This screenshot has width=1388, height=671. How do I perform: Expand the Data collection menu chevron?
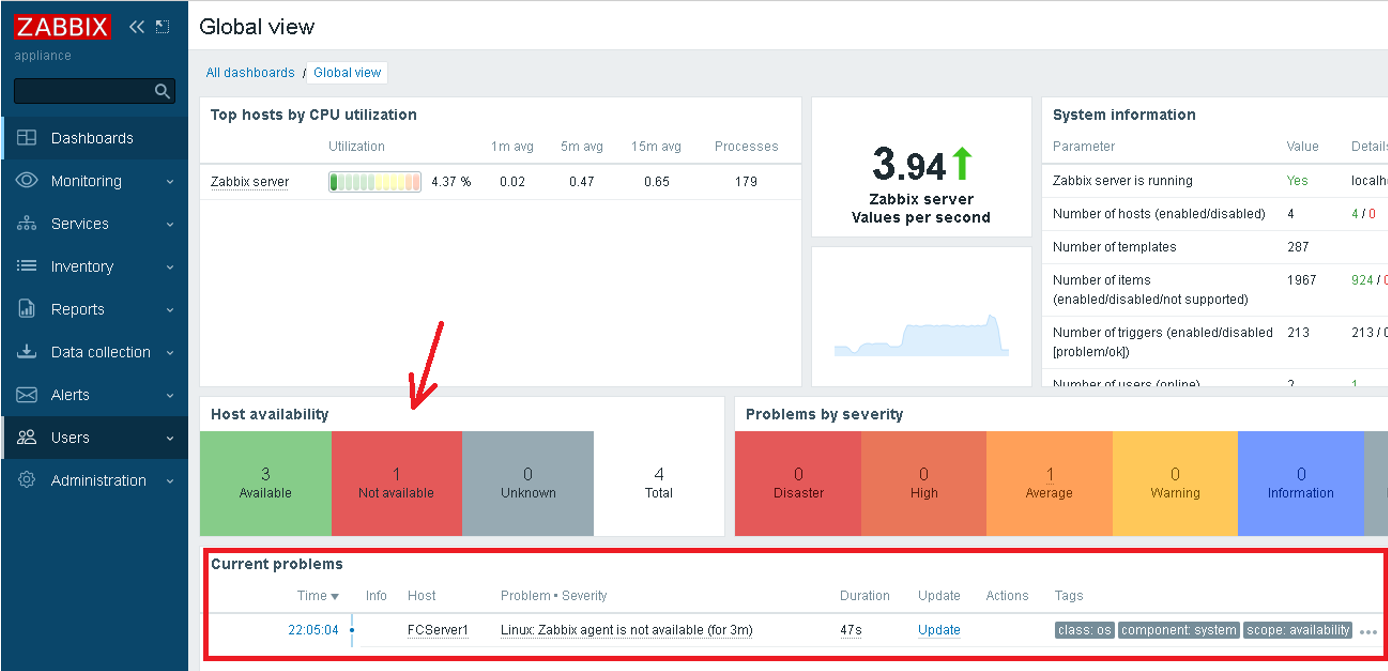click(x=170, y=353)
